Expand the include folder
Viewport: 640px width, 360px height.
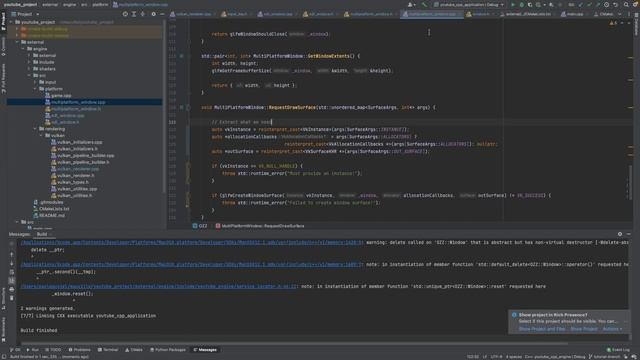29,62
